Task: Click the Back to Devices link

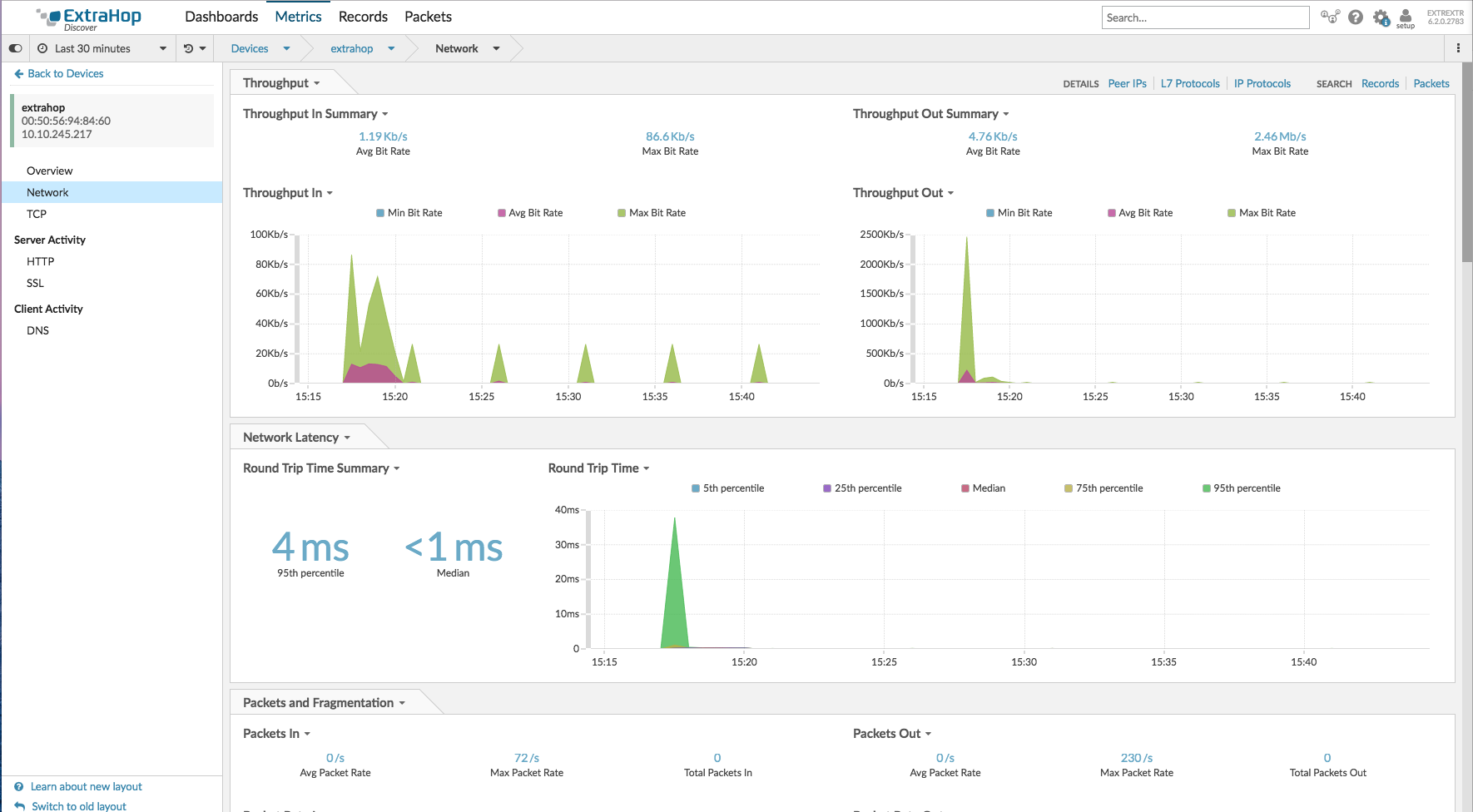Action: click(66, 74)
